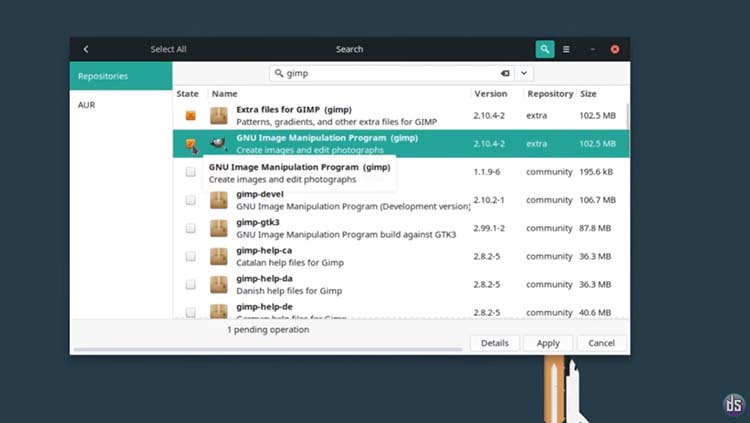This screenshot has width=750, height=423.
Task: Click the 106.7 MB size cell
Action: pyautogui.click(x=597, y=200)
